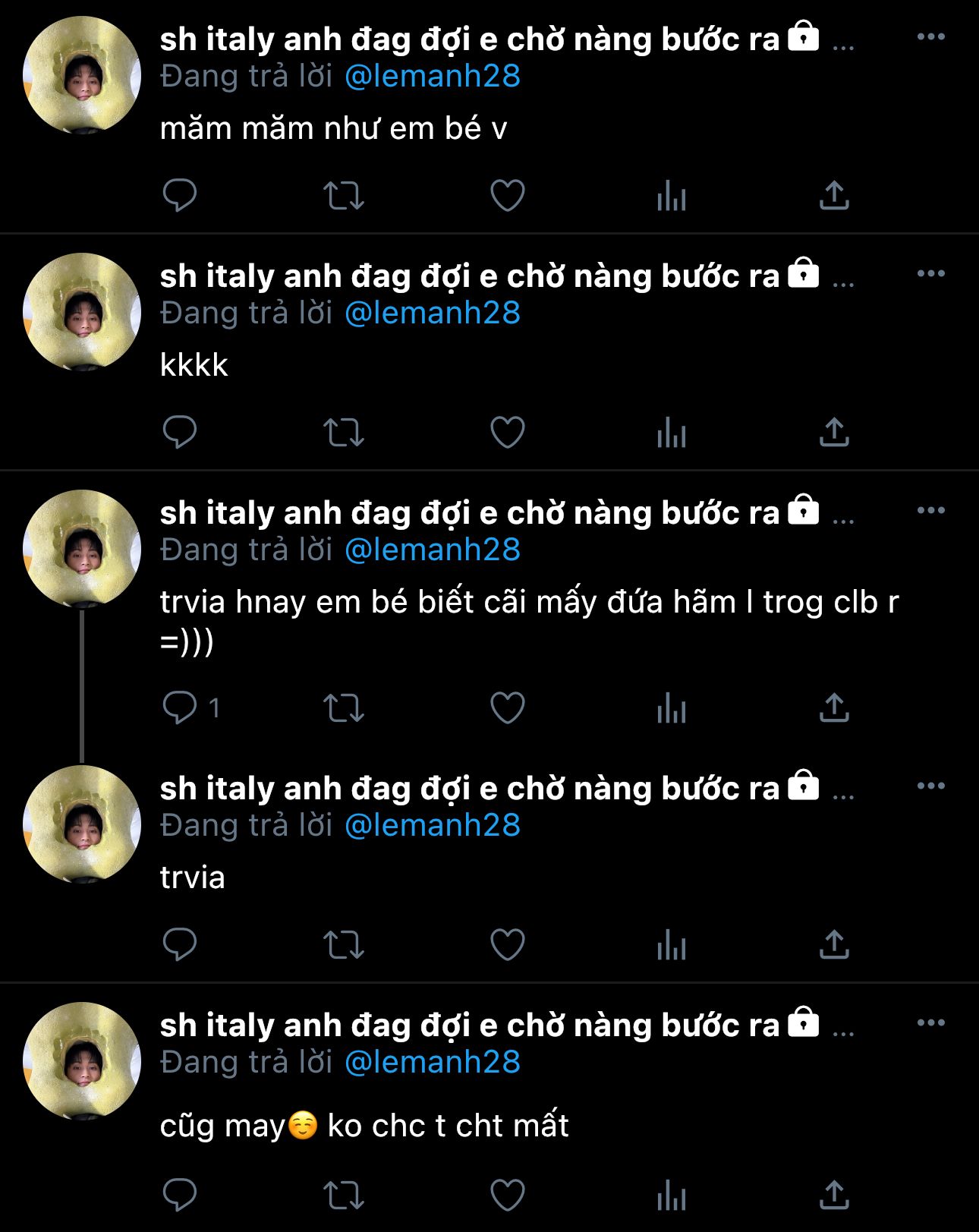This screenshot has height=1232, width=979.
Task: Share the 'măm măm như em bé v' tweet
Action: pyautogui.click(x=834, y=195)
